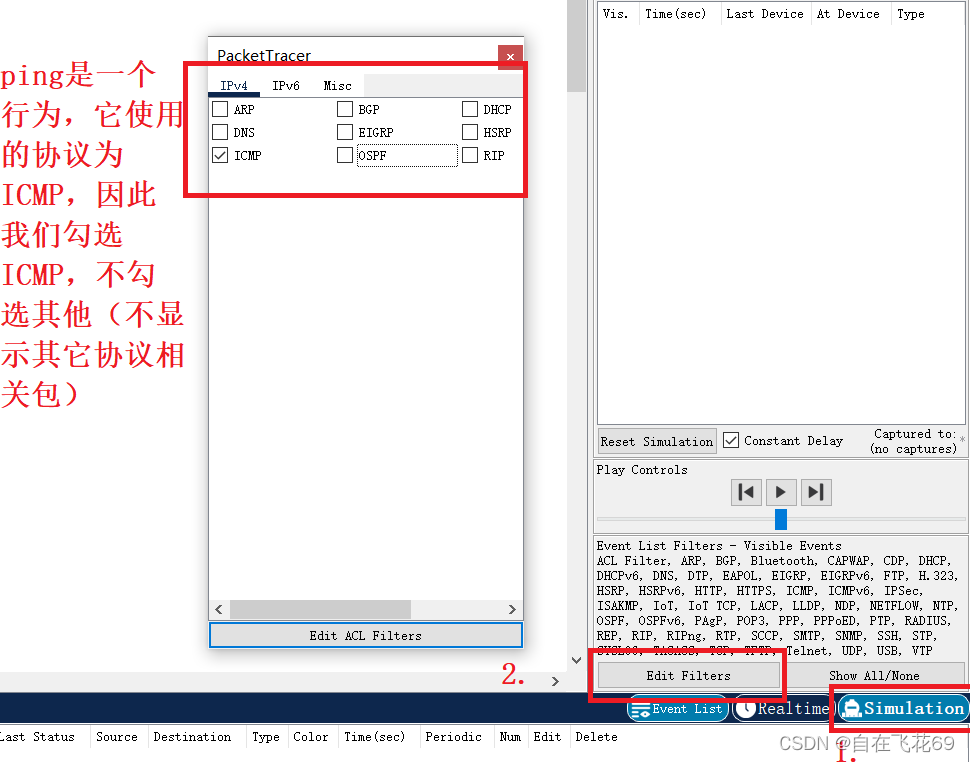
Task: Click the PDU list Type column header
Action: [267, 737]
